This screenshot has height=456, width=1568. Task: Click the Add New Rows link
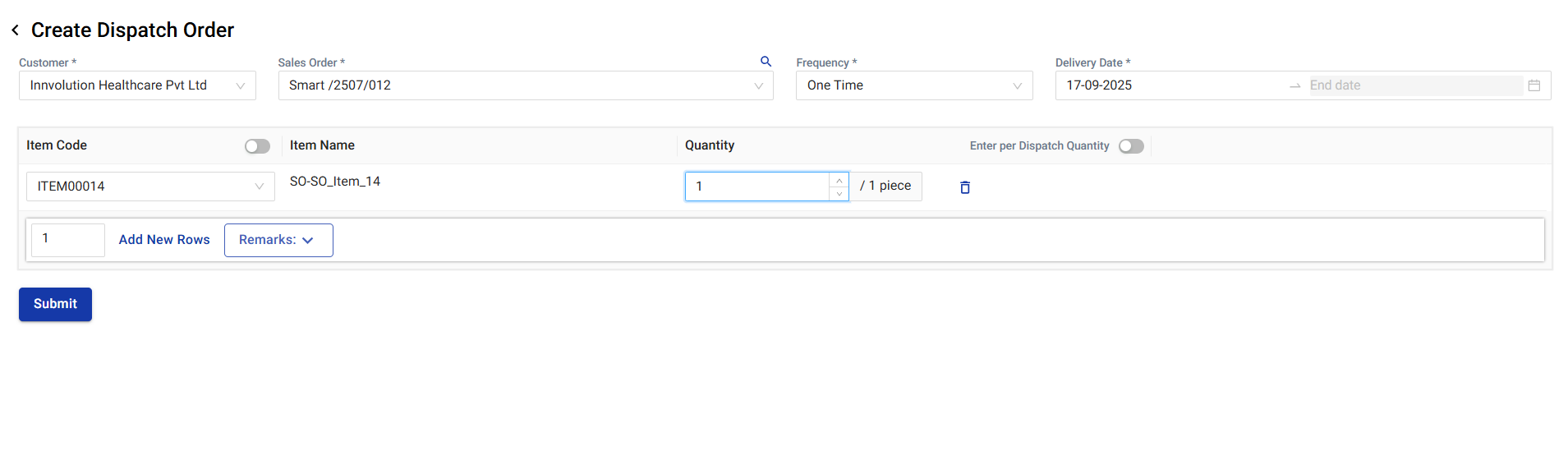pos(164,240)
